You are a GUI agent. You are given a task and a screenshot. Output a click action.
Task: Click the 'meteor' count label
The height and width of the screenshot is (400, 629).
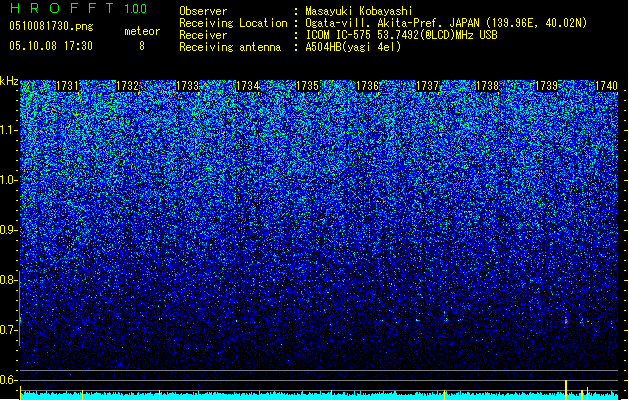click(142, 31)
